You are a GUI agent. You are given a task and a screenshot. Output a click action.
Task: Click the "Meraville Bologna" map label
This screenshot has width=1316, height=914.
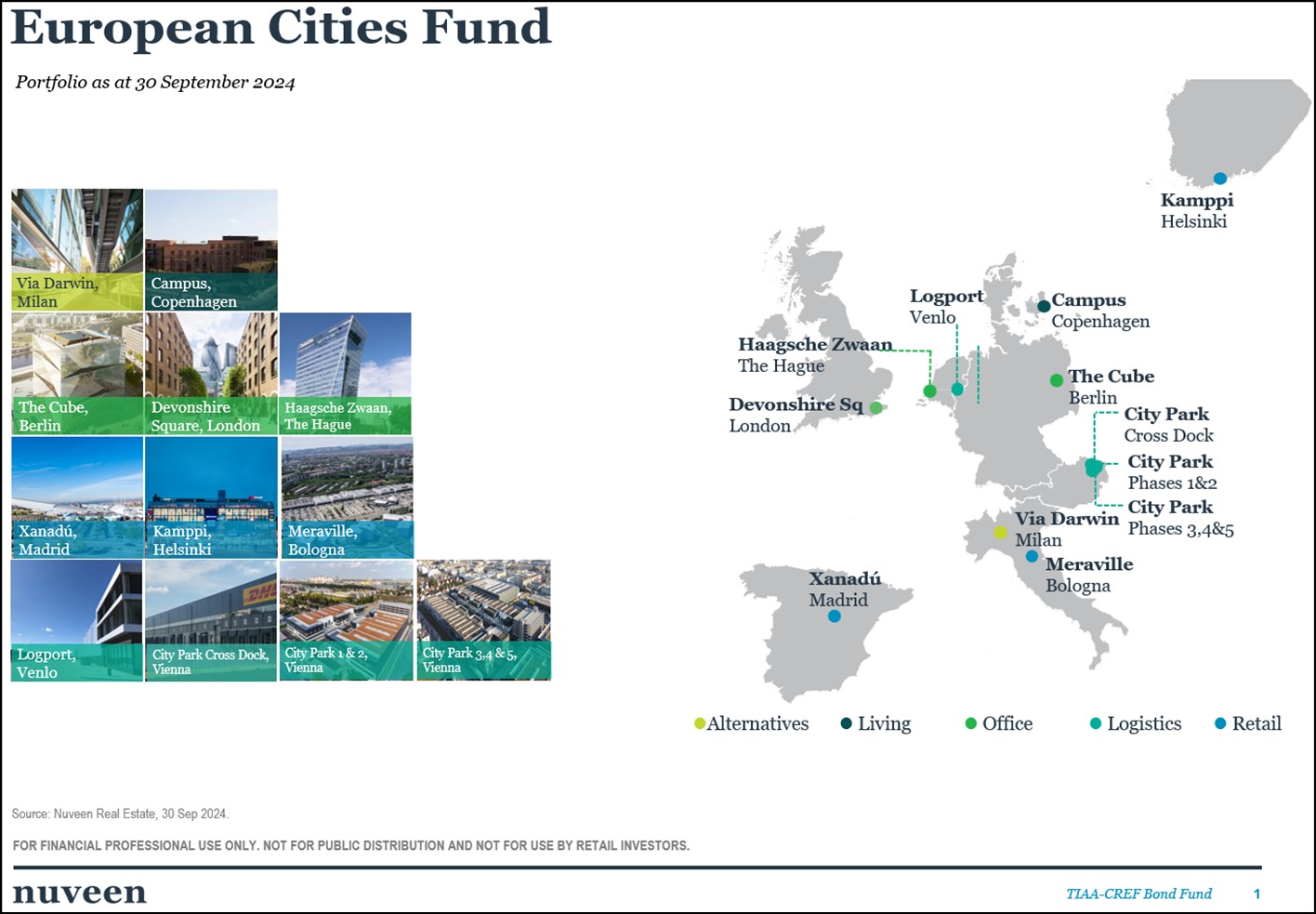pyautogui.click(x=1089, y=575)
